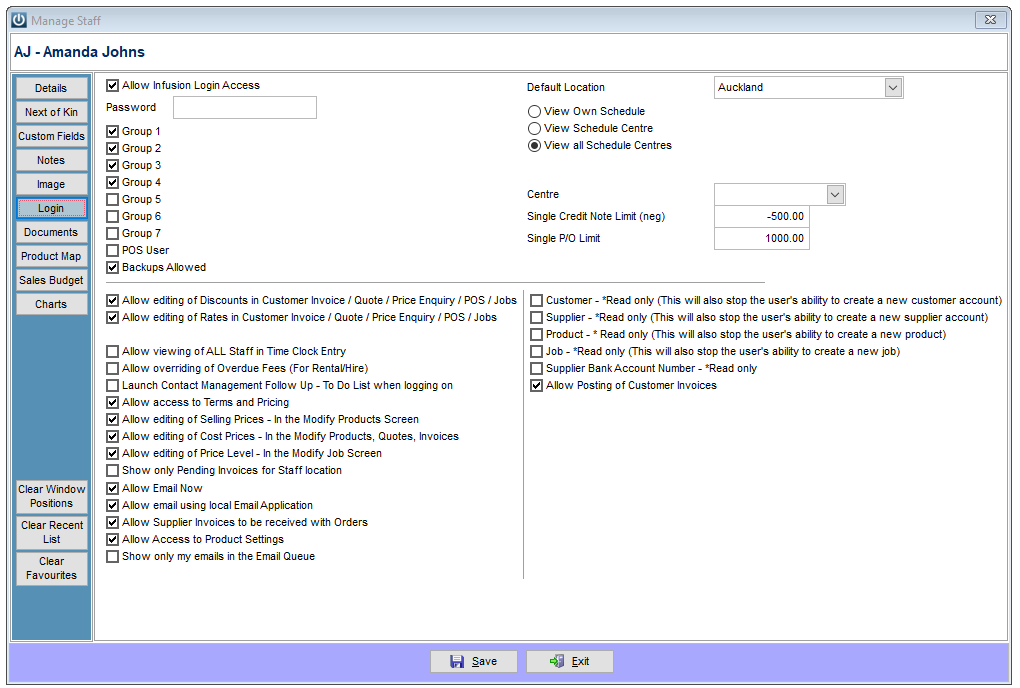Toggle Allow Posting of Customer Invoices

coord(537,386)
